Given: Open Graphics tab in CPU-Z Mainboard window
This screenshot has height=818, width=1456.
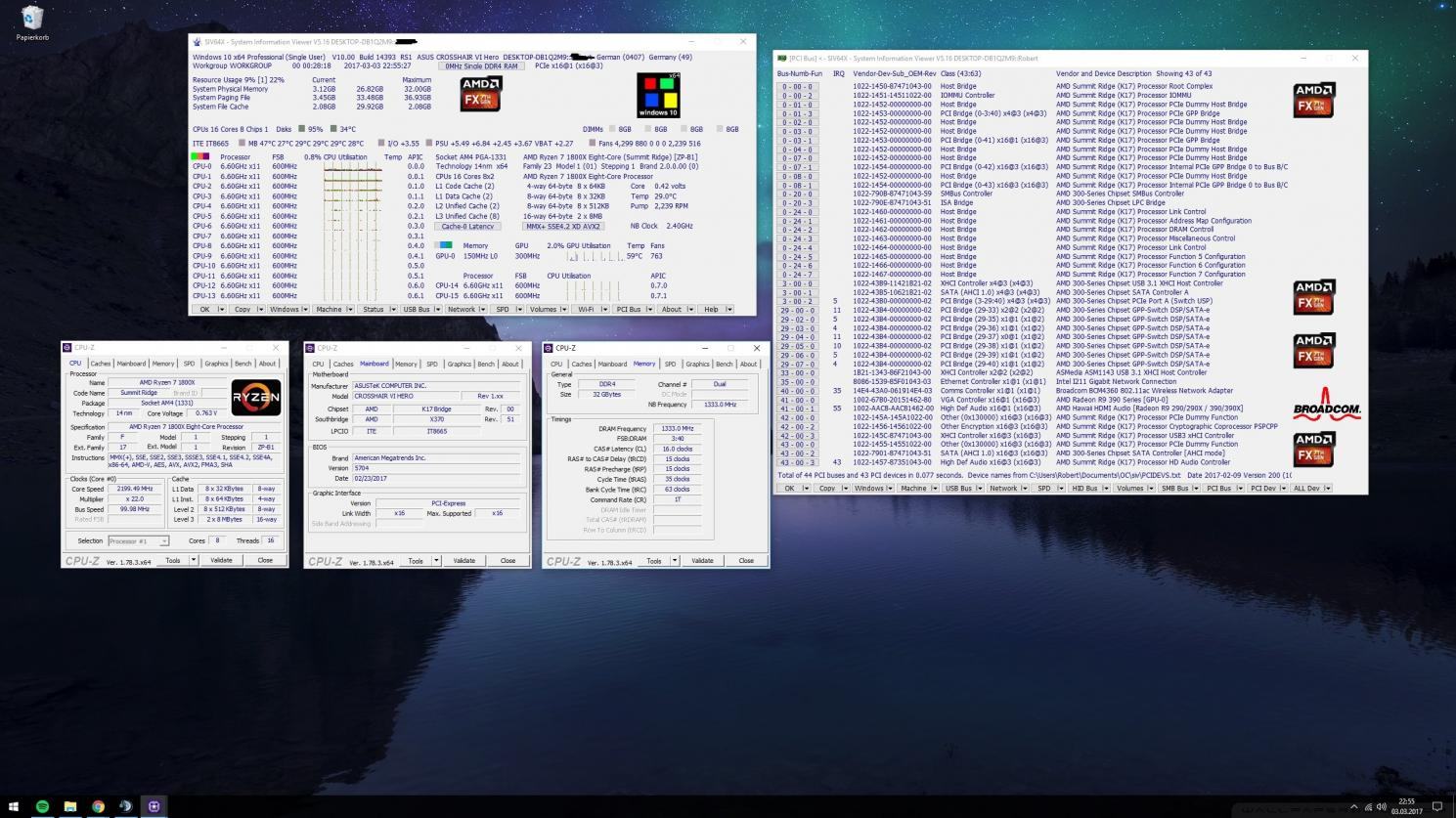Looking at the screenshot, I should coord(459,364).
